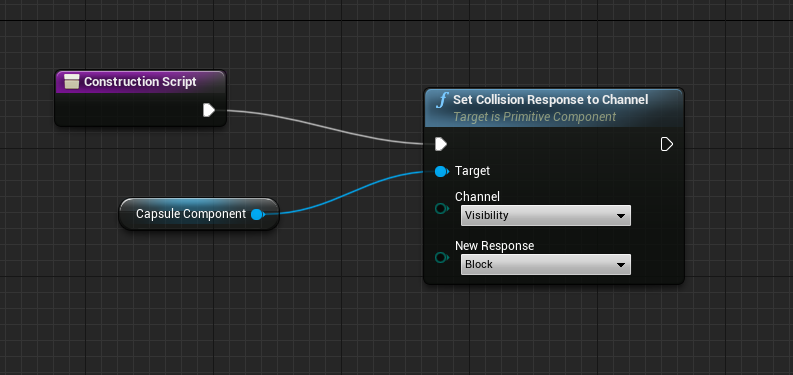Select the Set Collision Response to Channel title
Viewport: 793px width, 375px height.
[550, 100]
